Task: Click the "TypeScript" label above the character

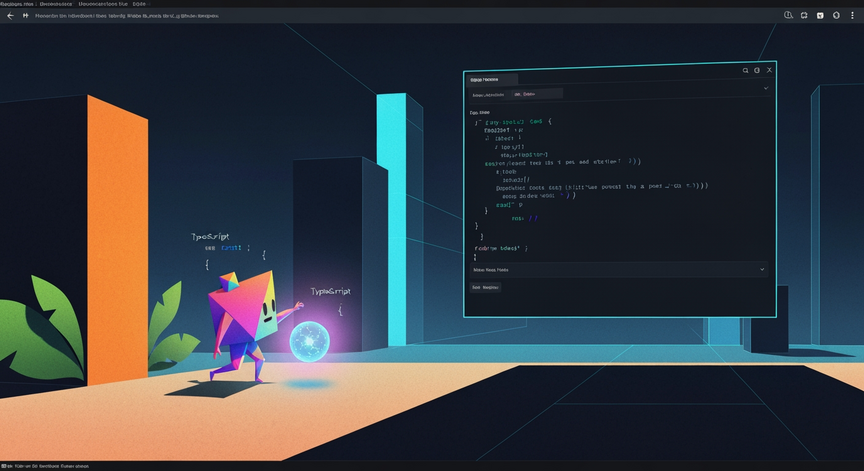Action: [210, 237]
